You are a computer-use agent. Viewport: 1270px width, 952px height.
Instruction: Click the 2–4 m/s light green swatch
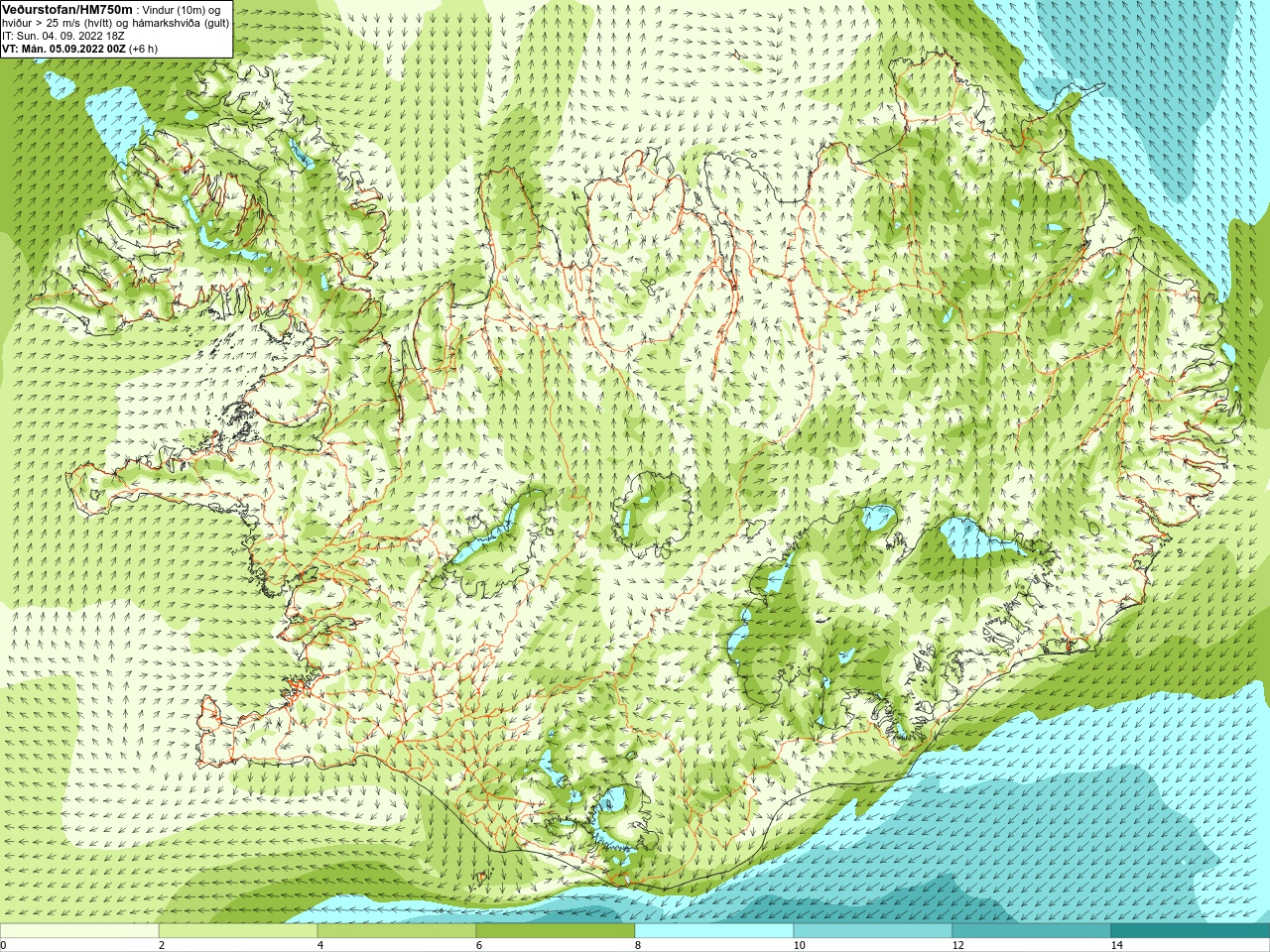[238, 931]
